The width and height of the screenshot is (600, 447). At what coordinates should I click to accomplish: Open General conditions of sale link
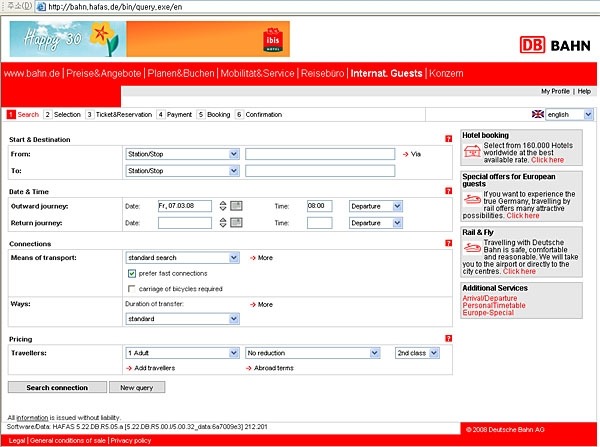pyautogui.click(x=68, y=440)
